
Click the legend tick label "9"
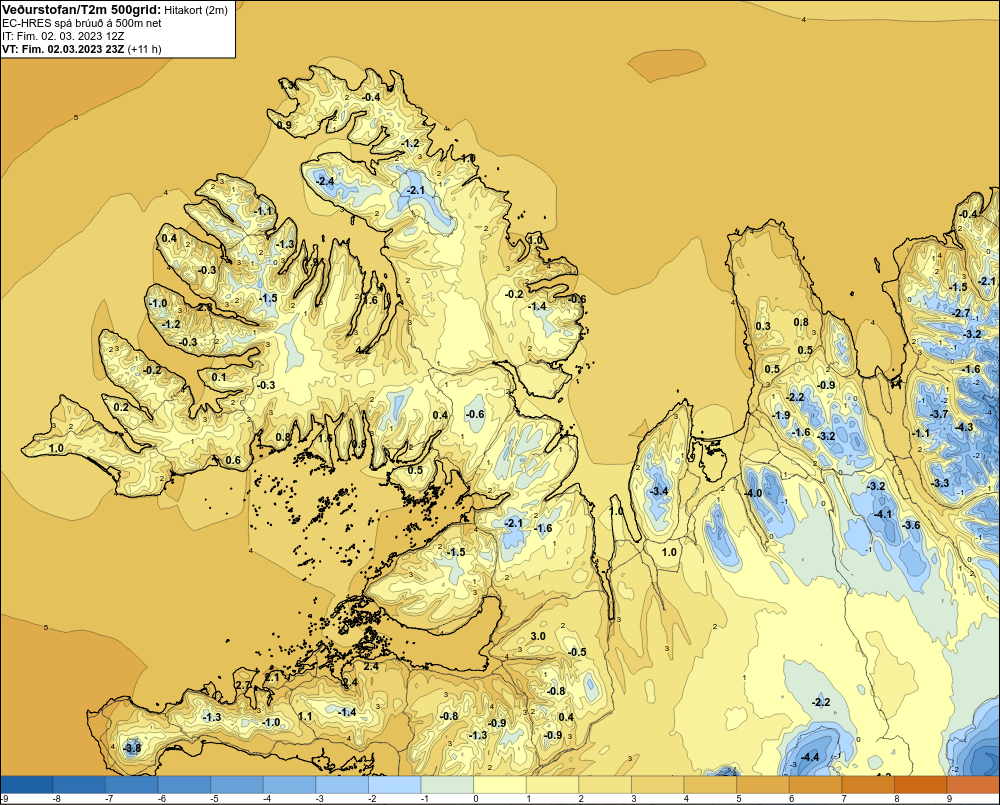pyautogui.click(x=949, y=799)
